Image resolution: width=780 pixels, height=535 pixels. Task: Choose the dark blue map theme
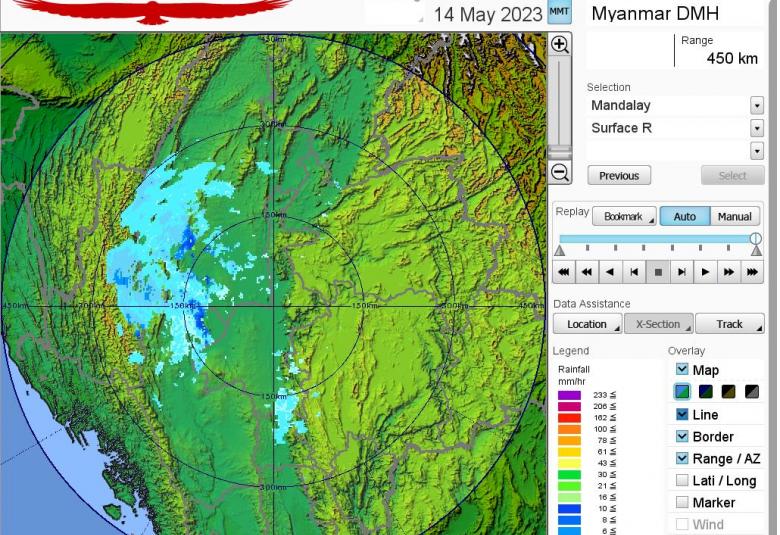pyautogui.click(x=705, y=392)
